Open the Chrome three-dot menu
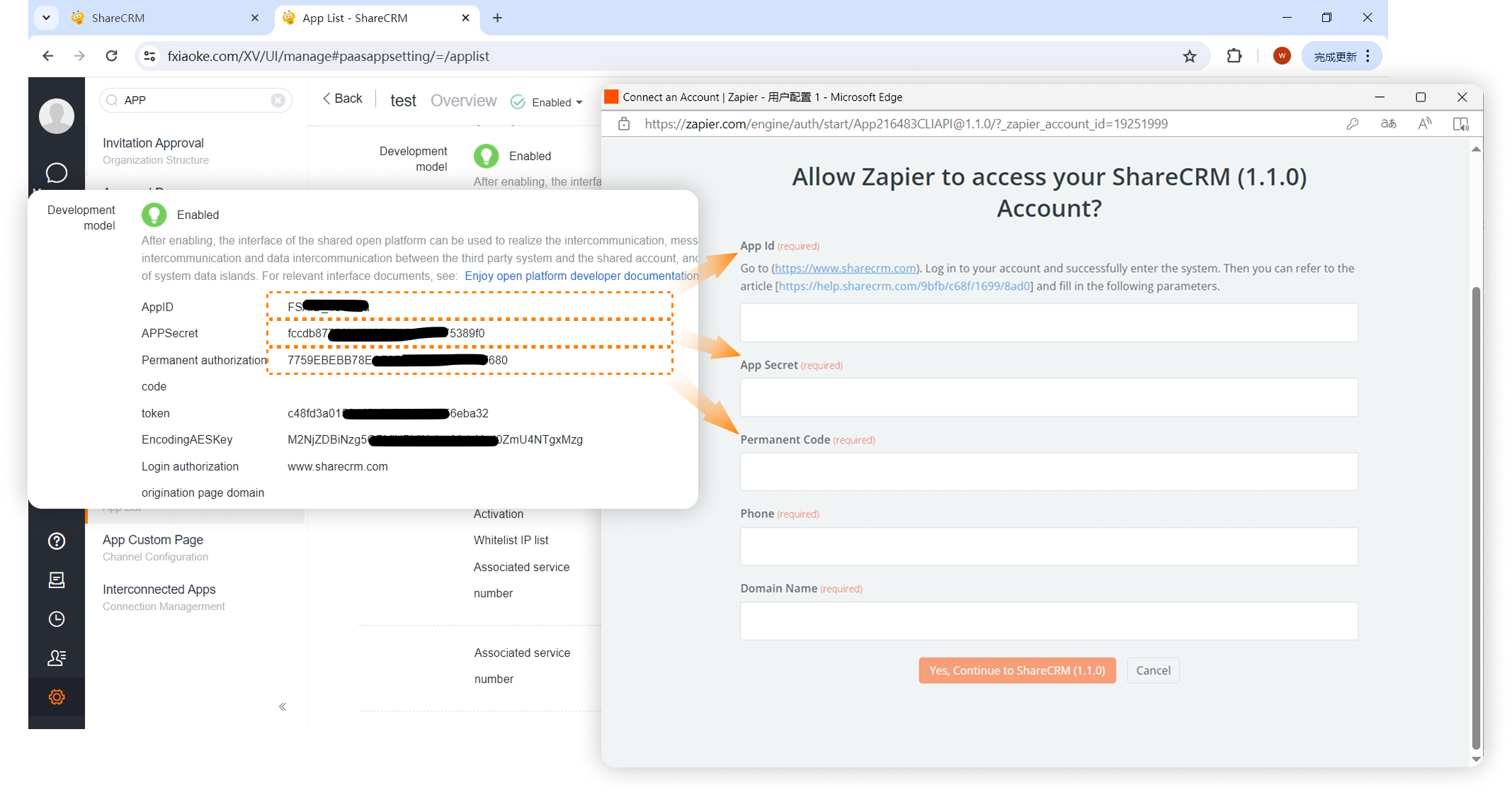 tap(1368, 56)
